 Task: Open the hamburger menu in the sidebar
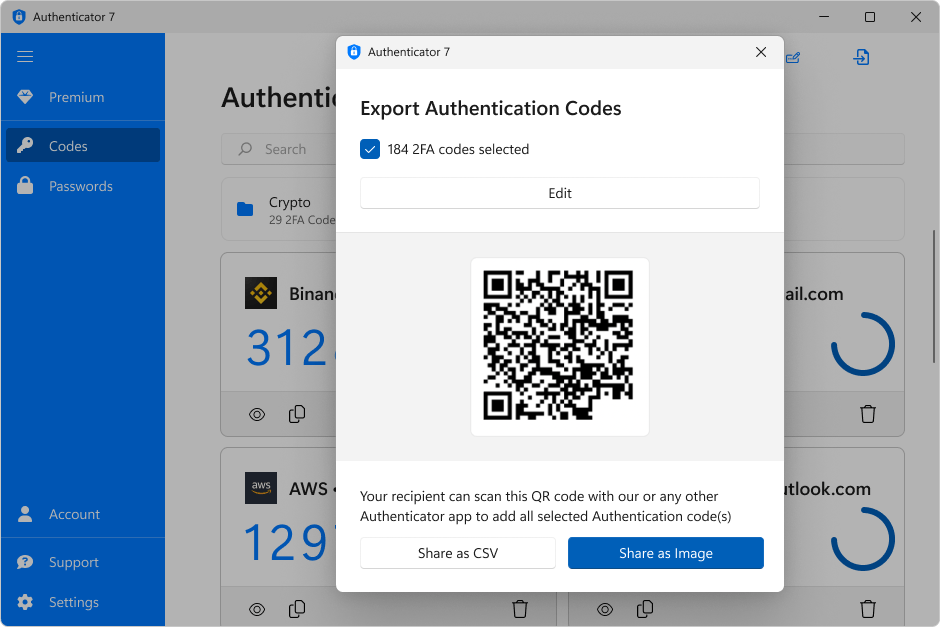[x=25, y=57]
